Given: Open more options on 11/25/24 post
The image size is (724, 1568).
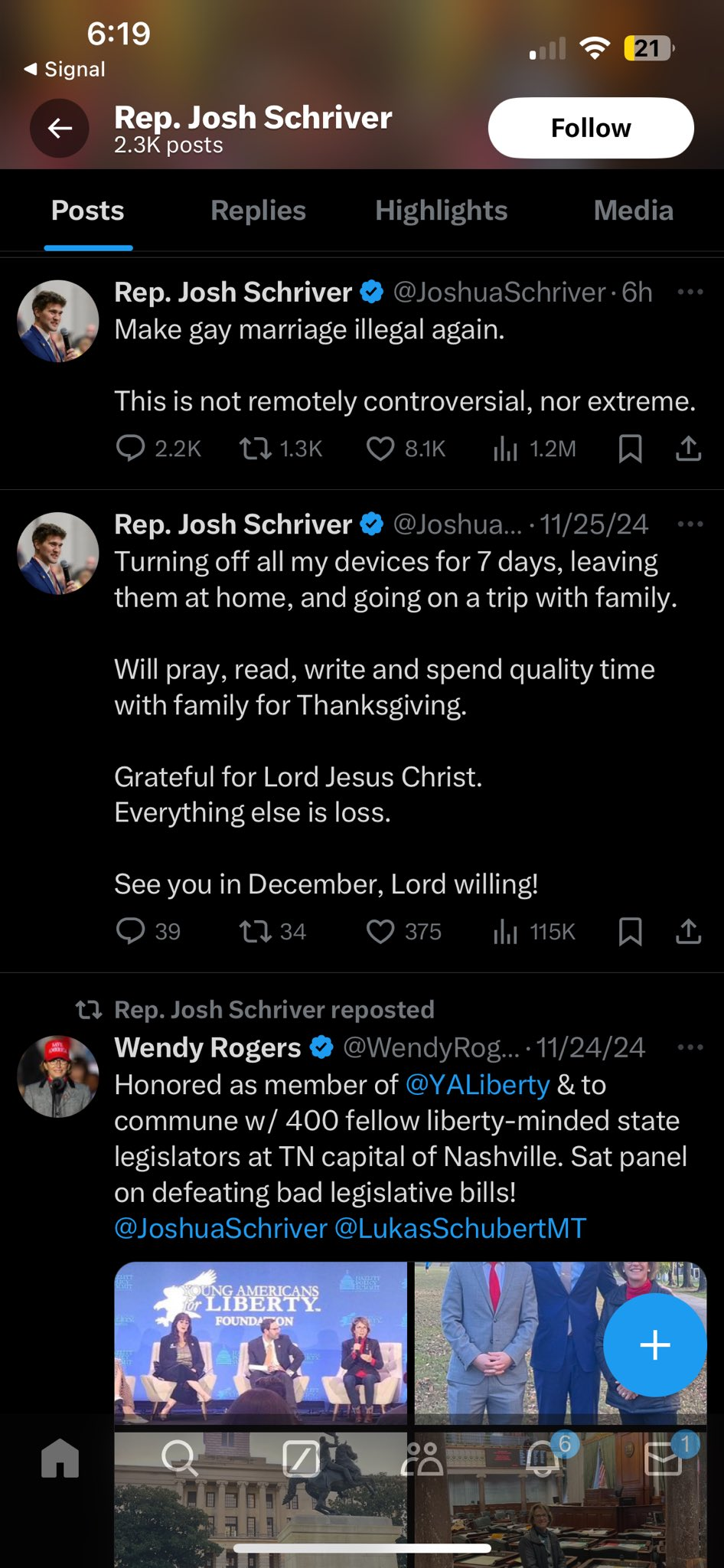Looking at the screenshot, I should coord(690,524).
